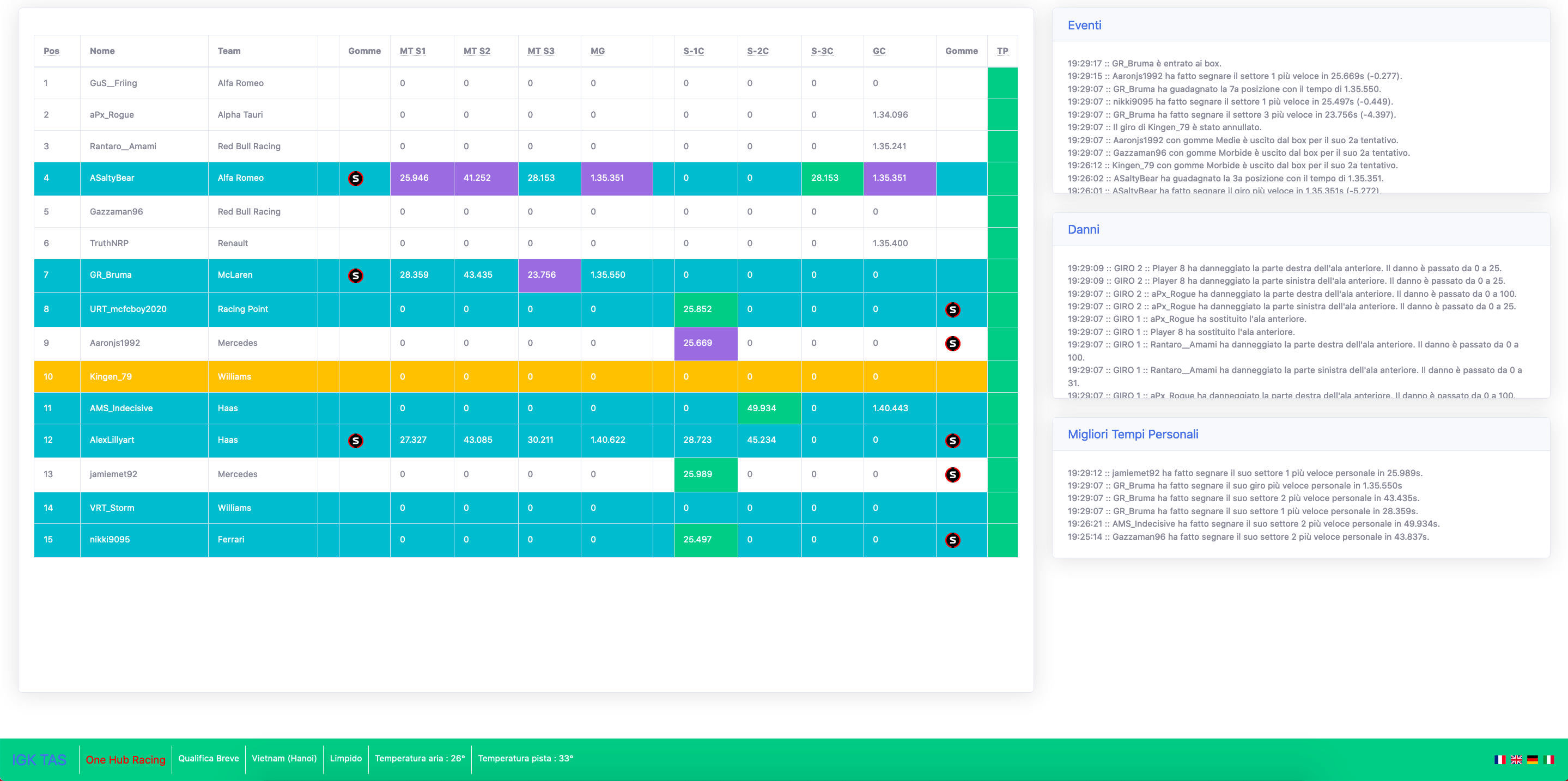Screen dimensions: 1568x781
Task: Click the Danni panel heading
Action: click(x=1084, y=229)
